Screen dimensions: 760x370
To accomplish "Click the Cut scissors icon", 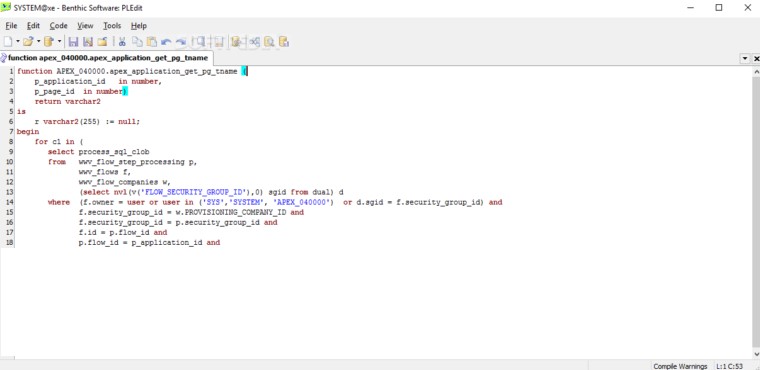I will pyautogui.click(x=122, y=42).
